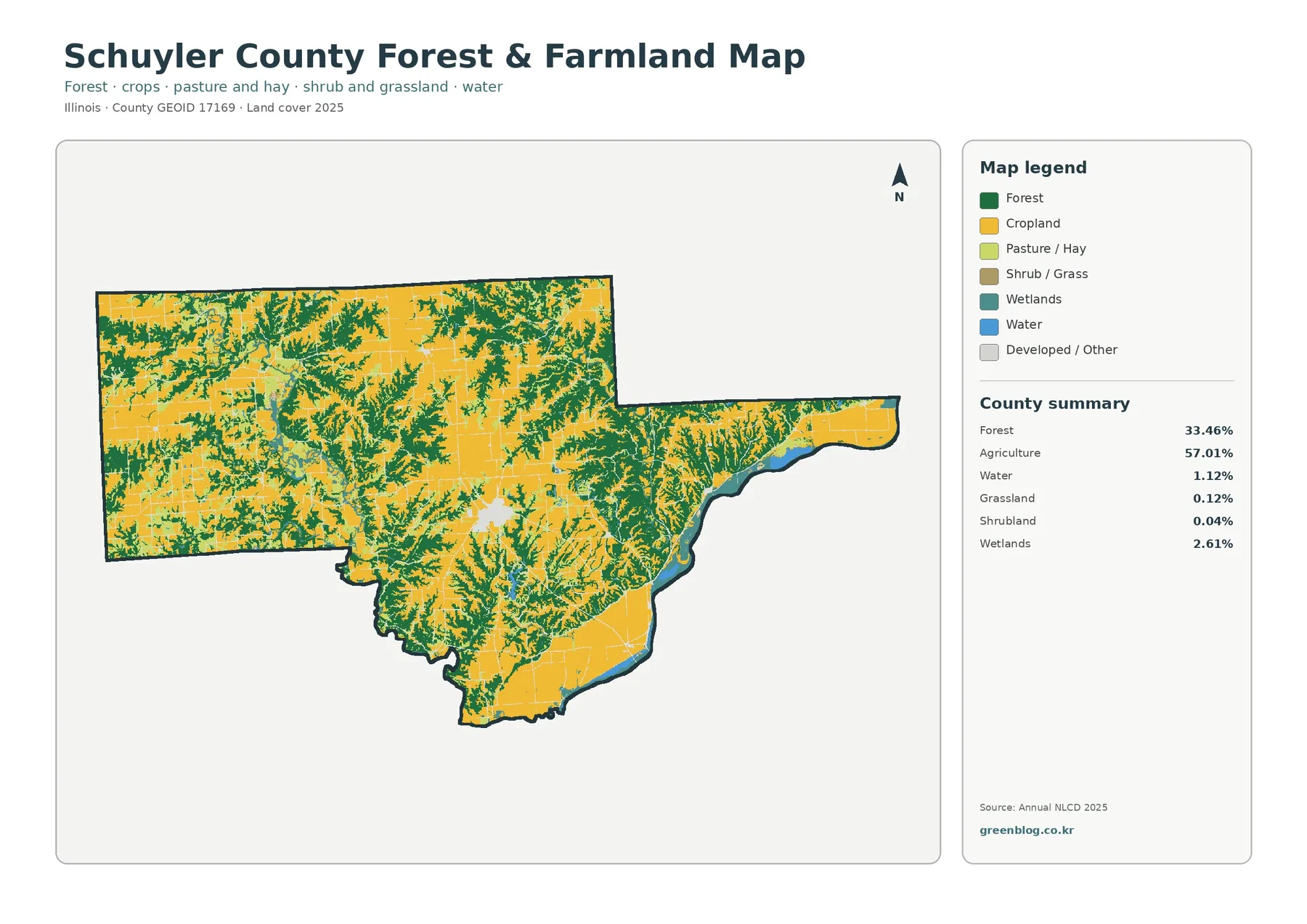Click the Schuyler County map title
This screenshot has height=924, width=1307.
click(x=434, y=57)
